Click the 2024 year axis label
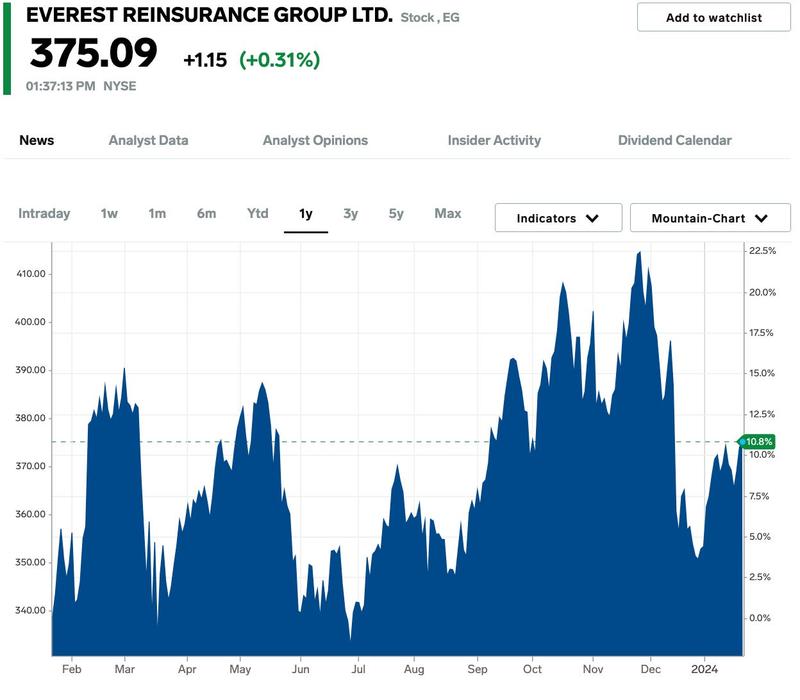Image resolution: width=800 pixels, height=700 pixels. 704,669
